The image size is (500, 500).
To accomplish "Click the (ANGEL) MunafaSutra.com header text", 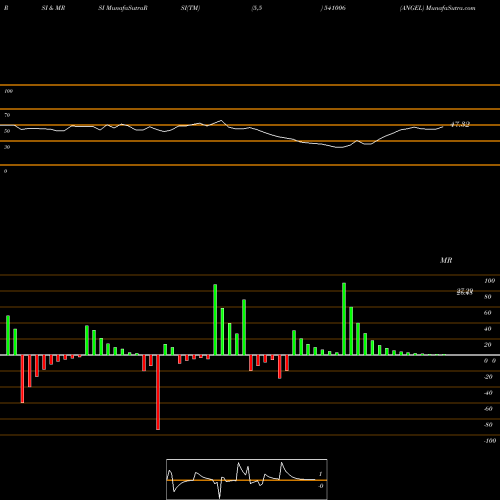I will point(438,8).
